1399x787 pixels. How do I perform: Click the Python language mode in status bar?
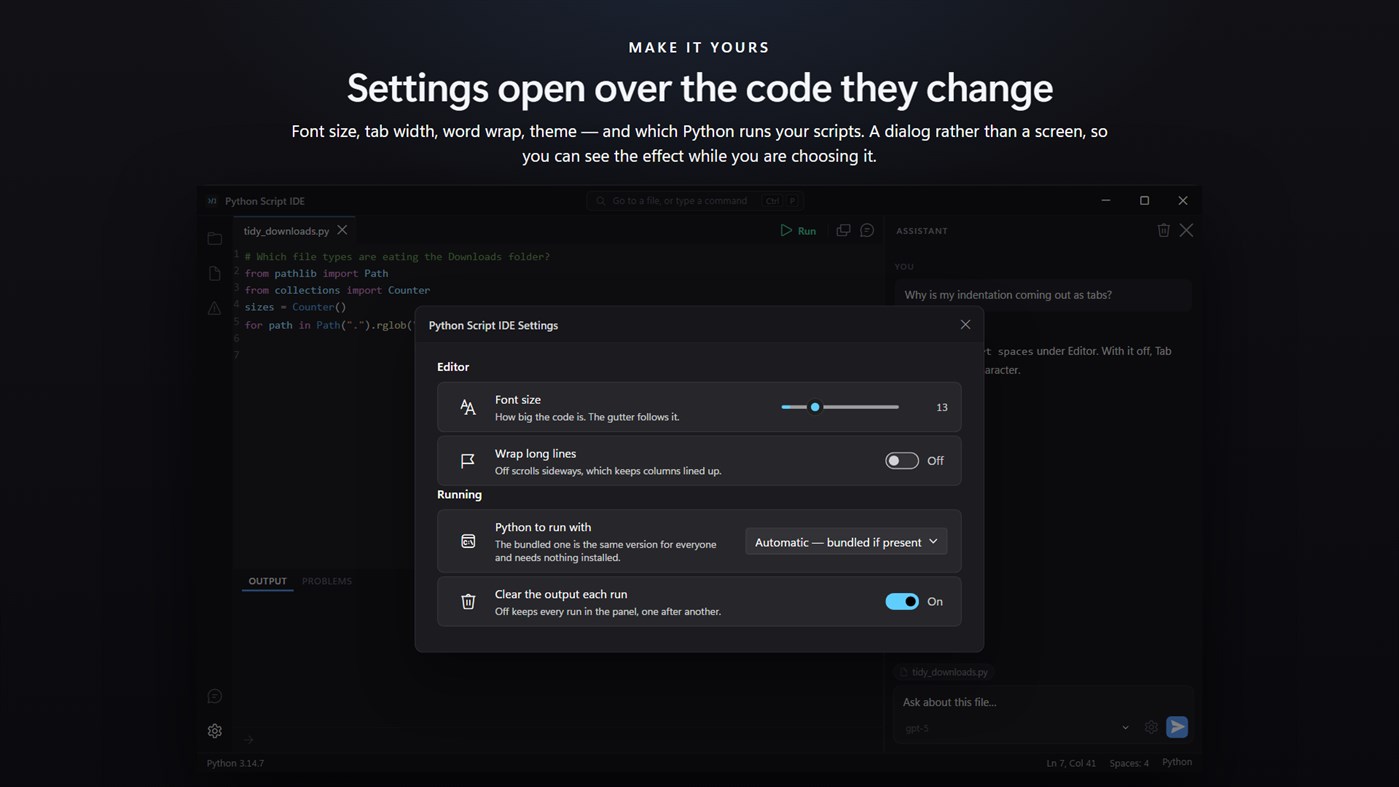point(1177,762)
